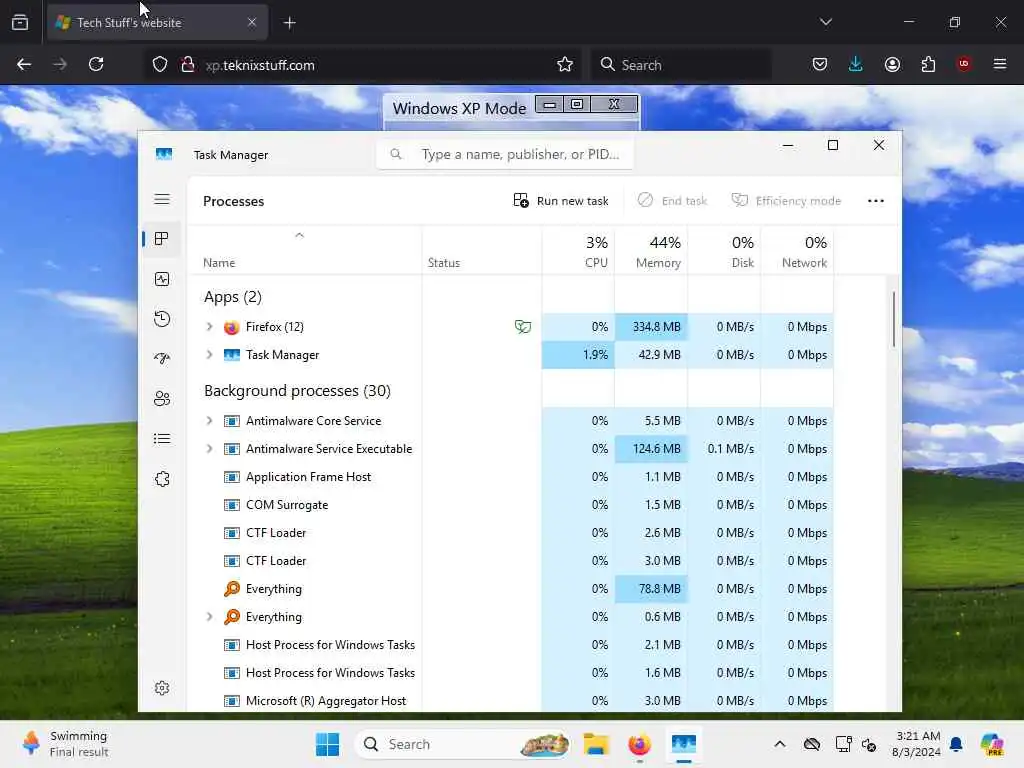
Task: Click the Firefox bookmark star icon
Action: pyautogui.click(x=565, y=65)
